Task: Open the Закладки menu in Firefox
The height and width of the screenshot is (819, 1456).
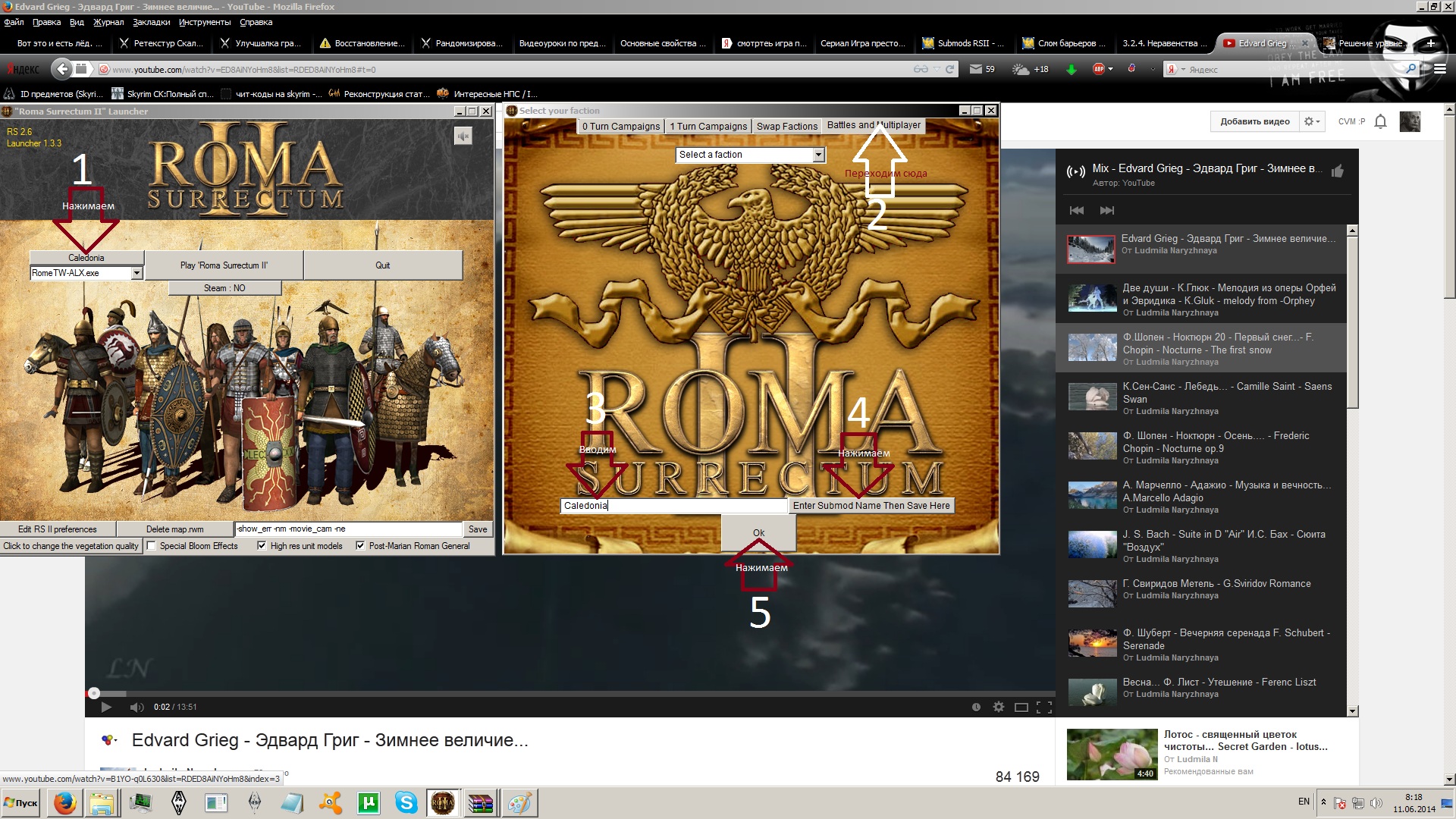Action: [151, 22]
